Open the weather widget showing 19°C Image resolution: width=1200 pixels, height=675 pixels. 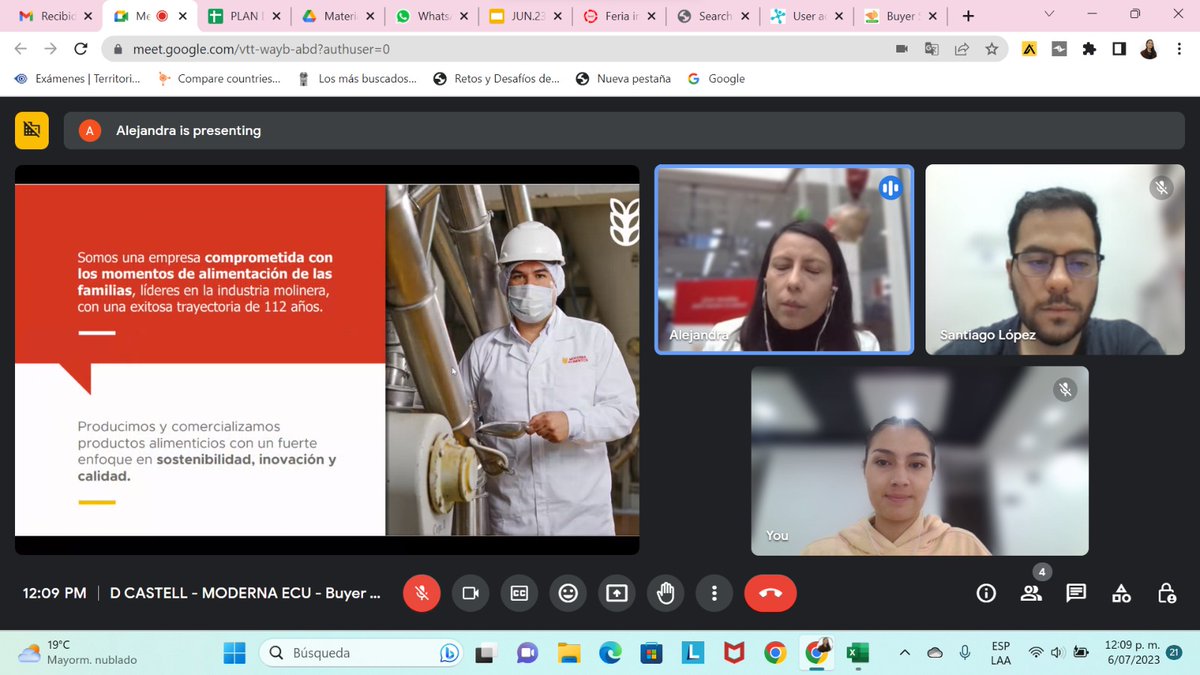tap(77, 653)
